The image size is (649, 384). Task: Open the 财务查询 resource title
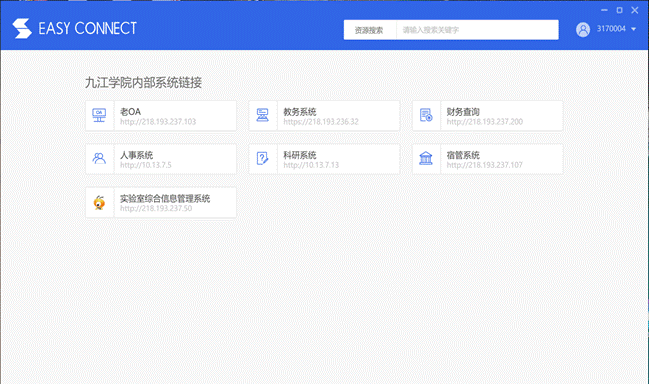463,112
